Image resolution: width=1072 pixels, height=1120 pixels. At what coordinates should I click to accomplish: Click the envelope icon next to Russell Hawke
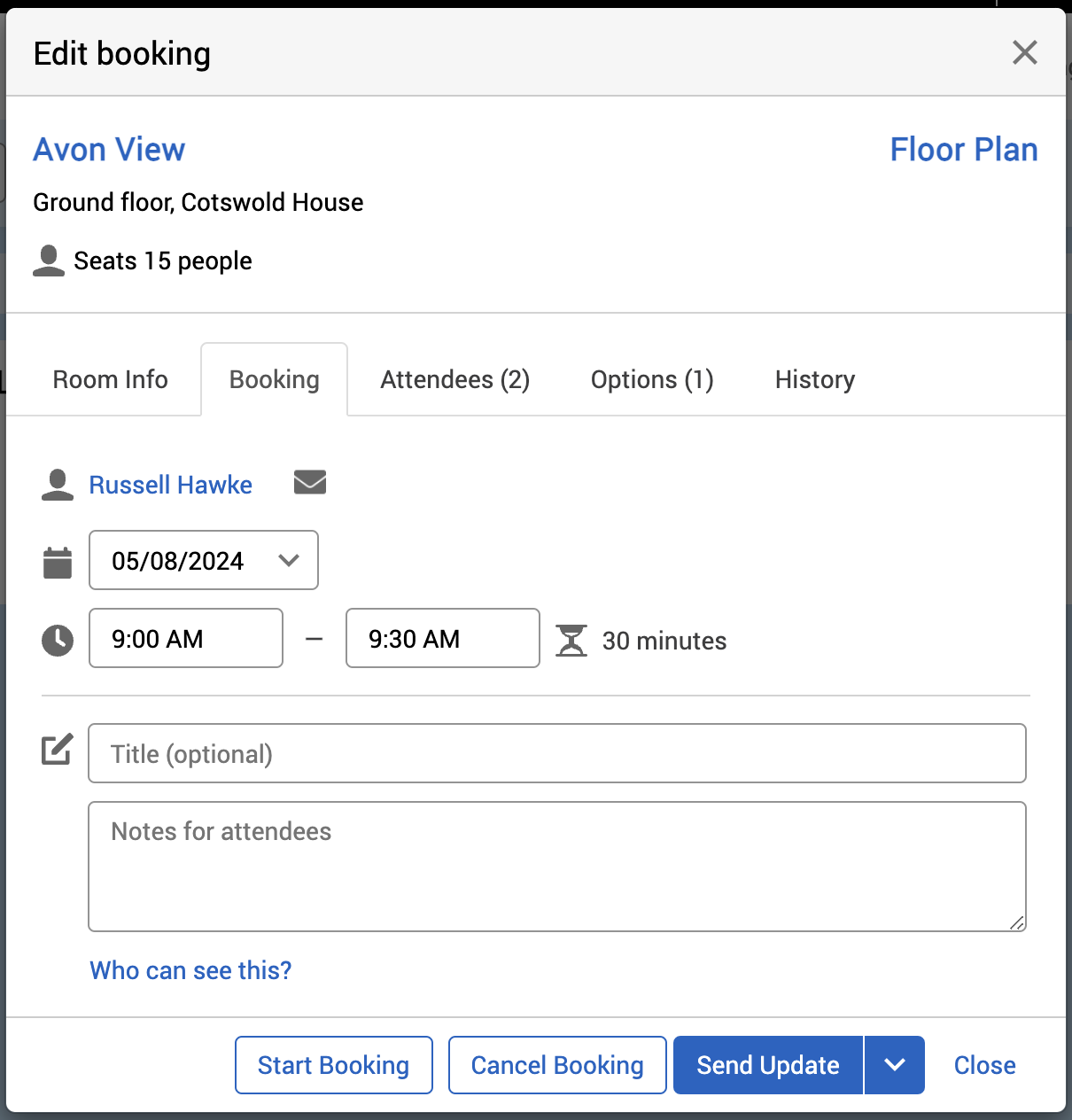tap(310, 483)
